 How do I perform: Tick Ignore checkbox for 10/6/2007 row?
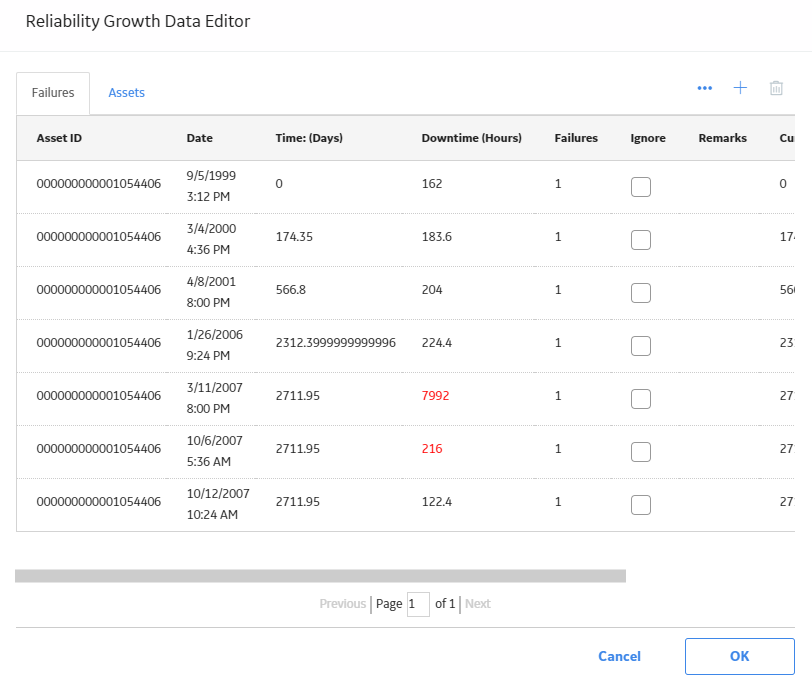641,452
